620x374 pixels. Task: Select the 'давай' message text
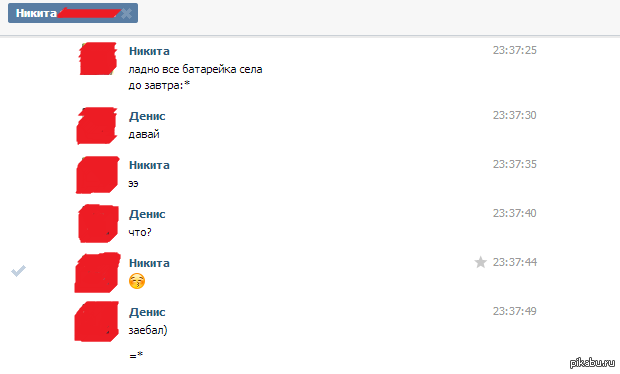point(144,134)
